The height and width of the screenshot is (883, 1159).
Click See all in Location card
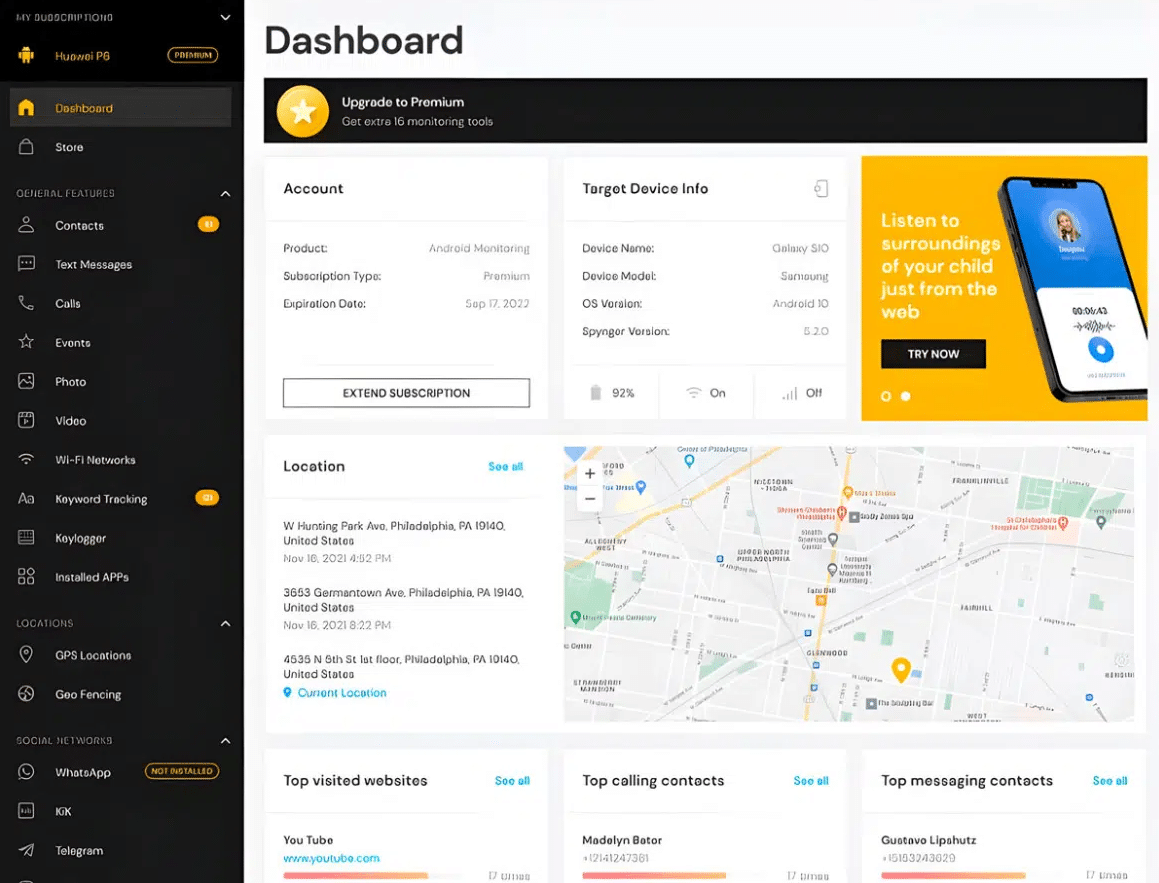[x=506, y=466]
